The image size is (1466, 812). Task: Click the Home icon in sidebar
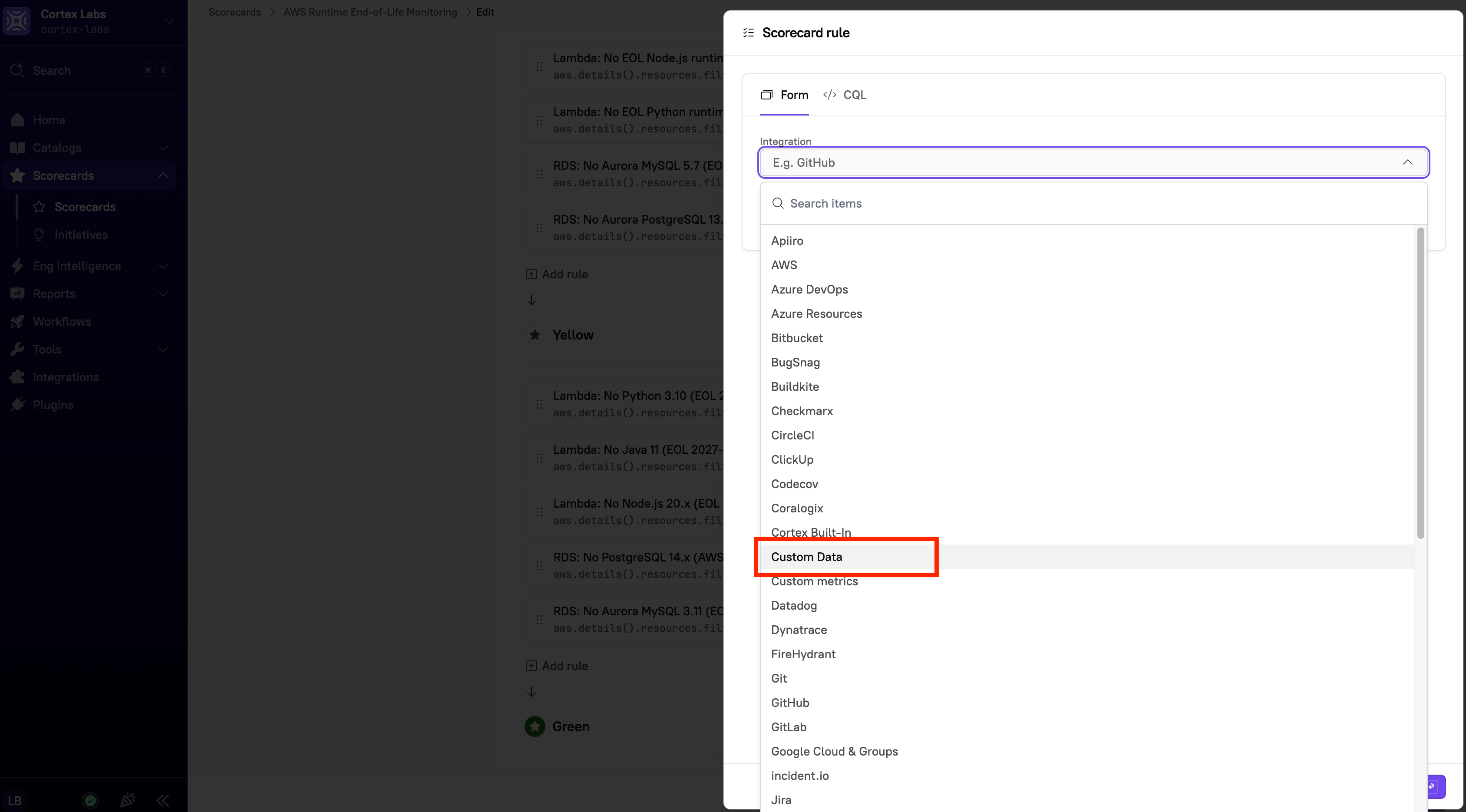click(18, 119)
